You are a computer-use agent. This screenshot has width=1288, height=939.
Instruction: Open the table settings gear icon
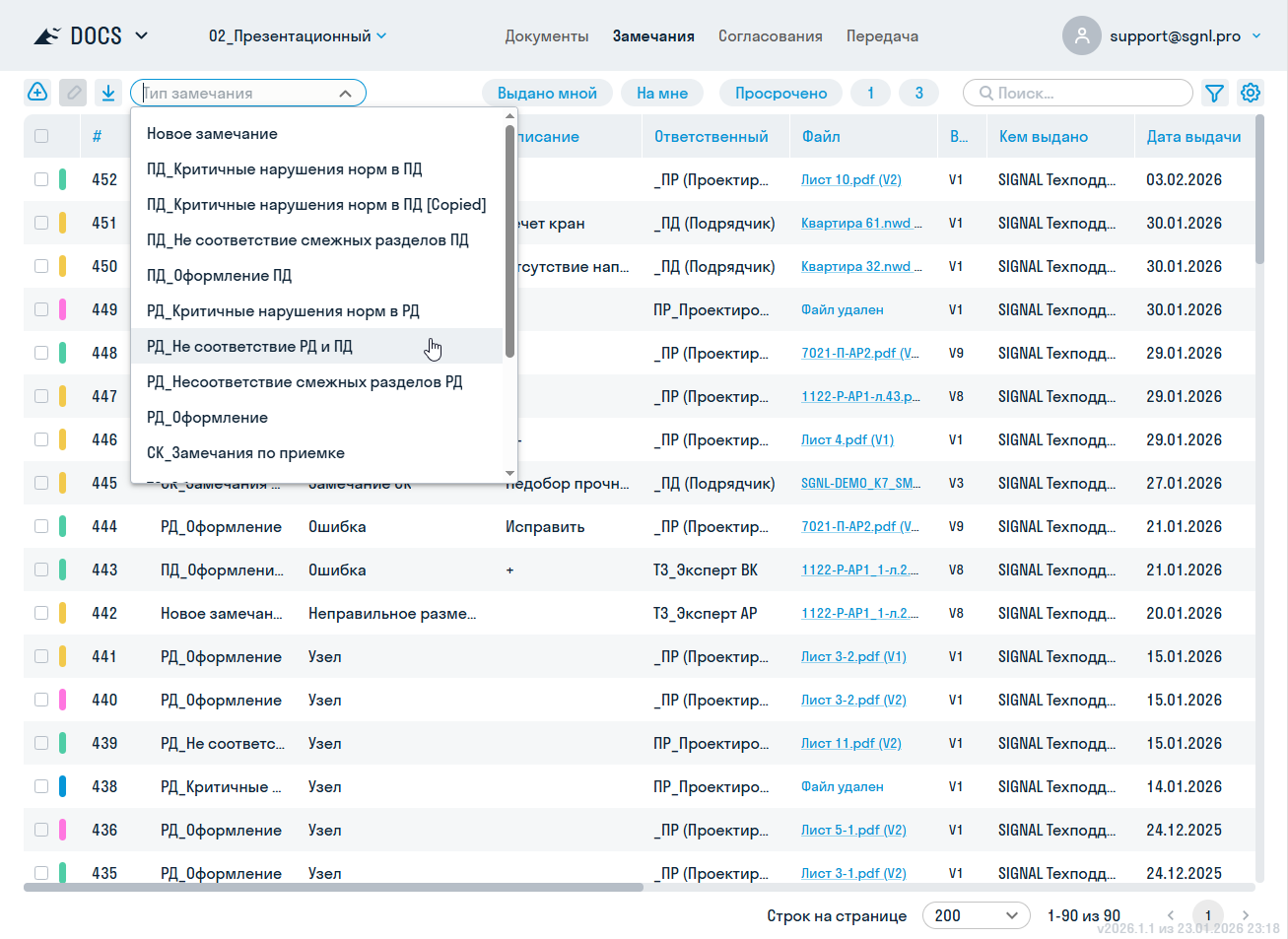[x=1251, y=93]
